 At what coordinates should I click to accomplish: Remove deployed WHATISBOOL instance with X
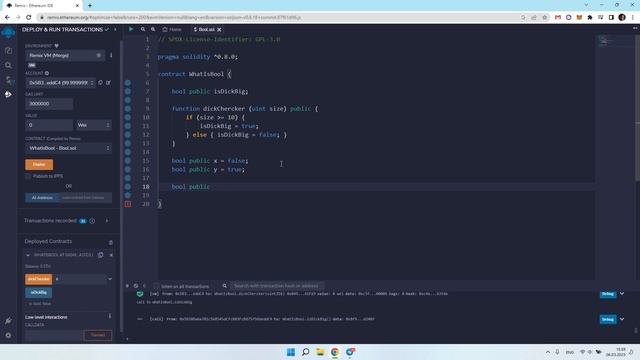pos(111,255)
